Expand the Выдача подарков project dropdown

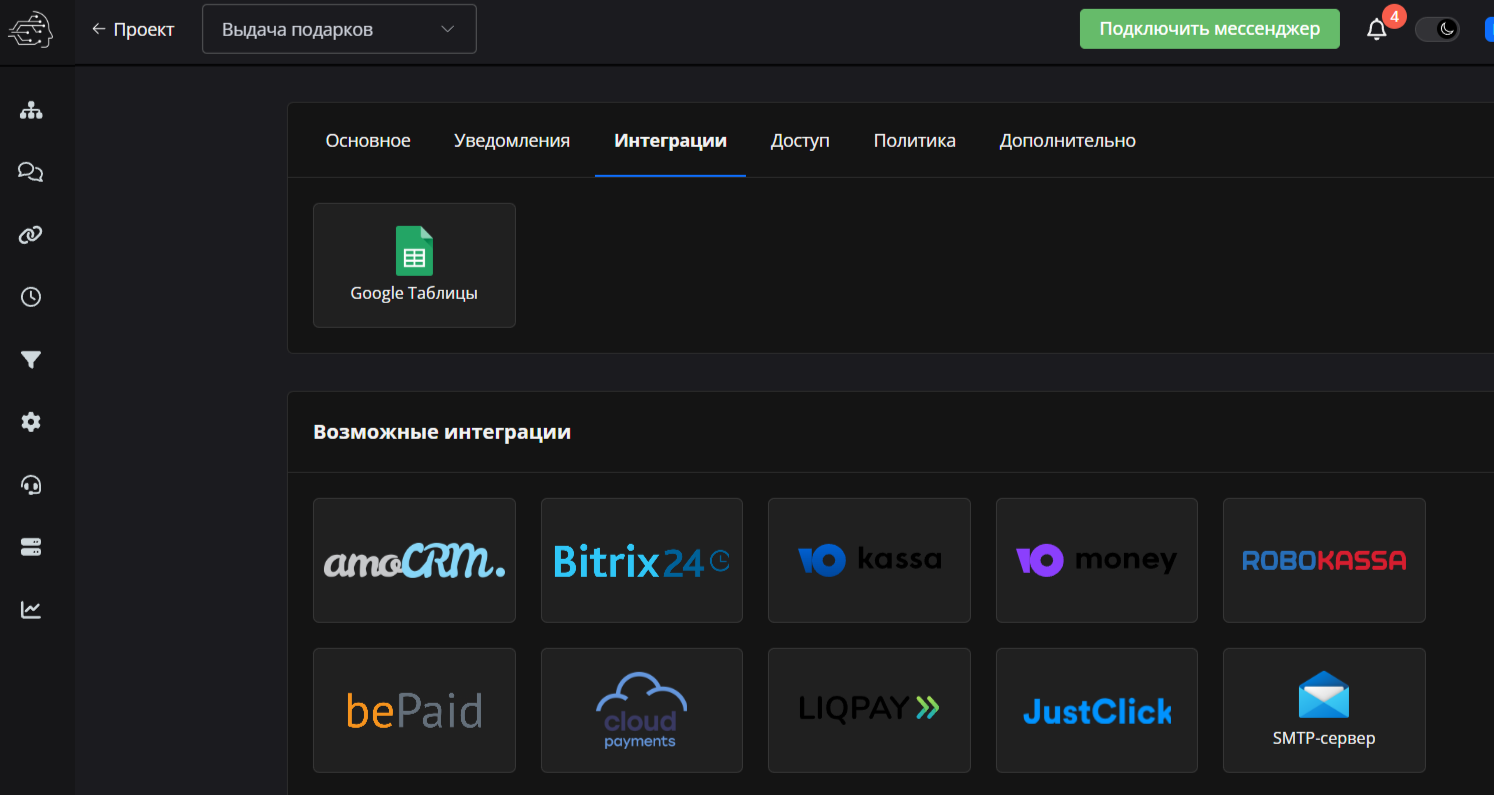point(339,29)
